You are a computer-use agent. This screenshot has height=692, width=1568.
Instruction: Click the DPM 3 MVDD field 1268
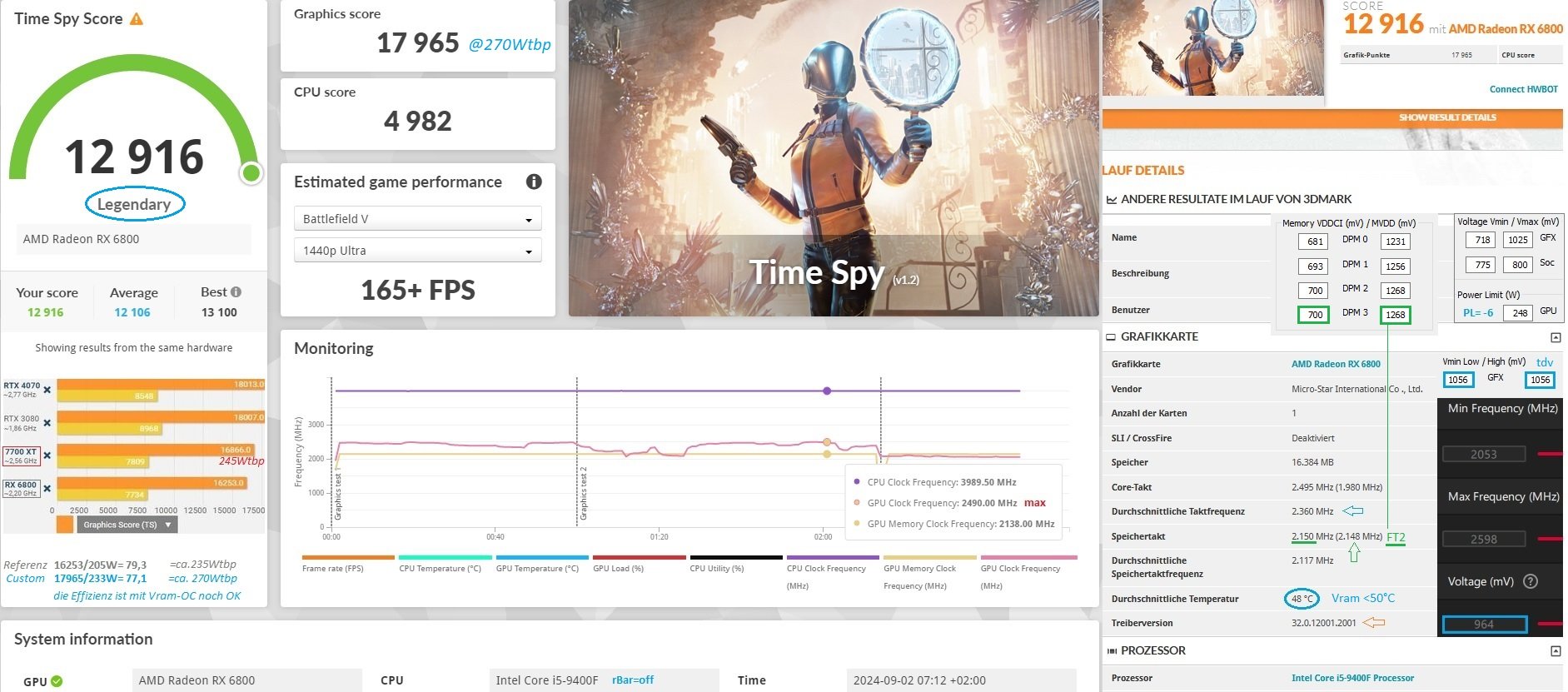1396,315
